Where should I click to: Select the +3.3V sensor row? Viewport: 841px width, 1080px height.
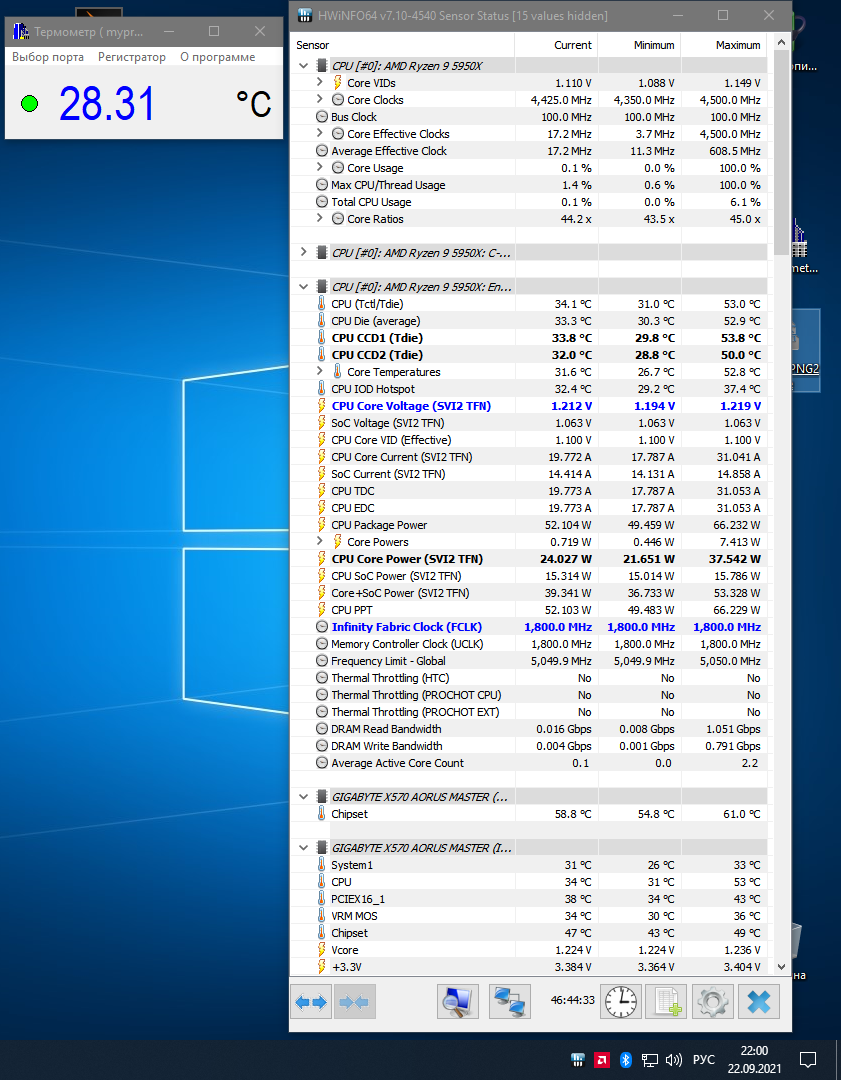[x=529, y=967]
